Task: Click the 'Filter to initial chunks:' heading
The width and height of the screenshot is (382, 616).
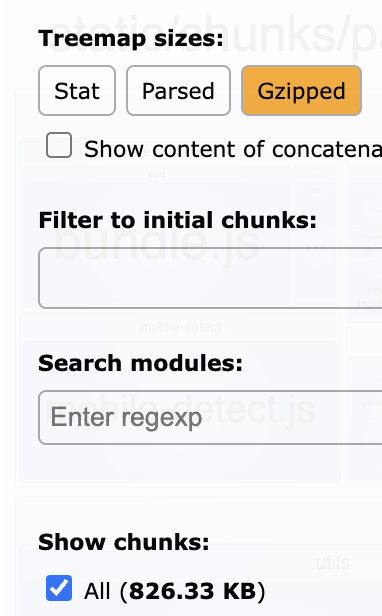Action: pyautogui.click(x=178, y=220)
